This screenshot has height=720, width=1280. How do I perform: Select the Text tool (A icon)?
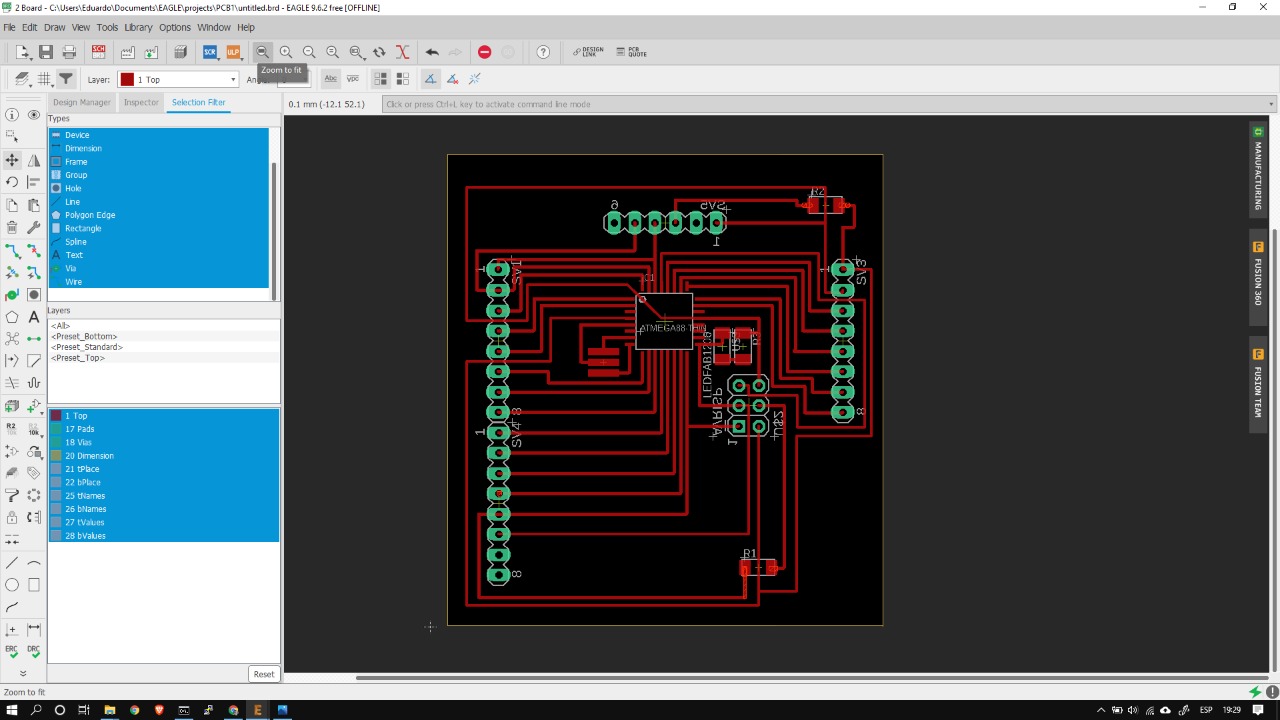(x=34, y=316)
